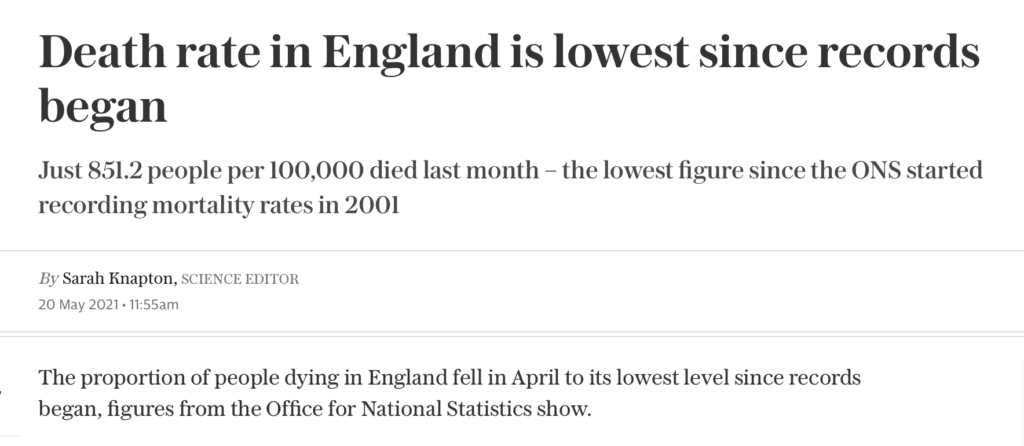
Task: Click the figure 851.2 in the subheading
Action: (116, 170)
